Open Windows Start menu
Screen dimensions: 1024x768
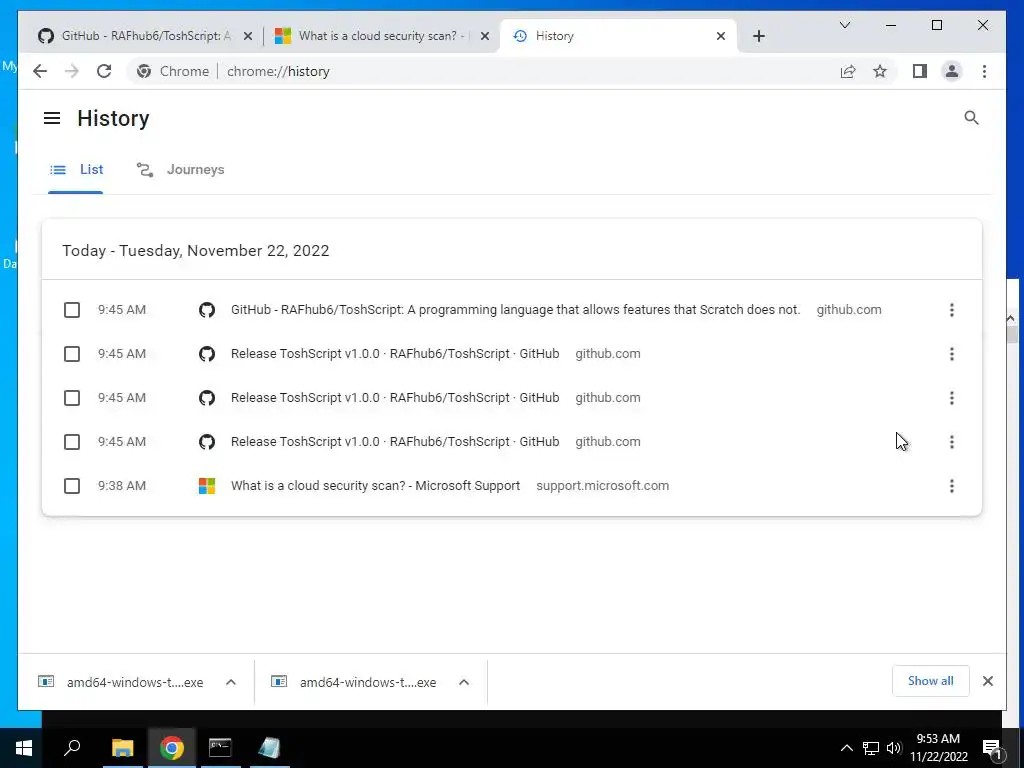click(24, 748)
